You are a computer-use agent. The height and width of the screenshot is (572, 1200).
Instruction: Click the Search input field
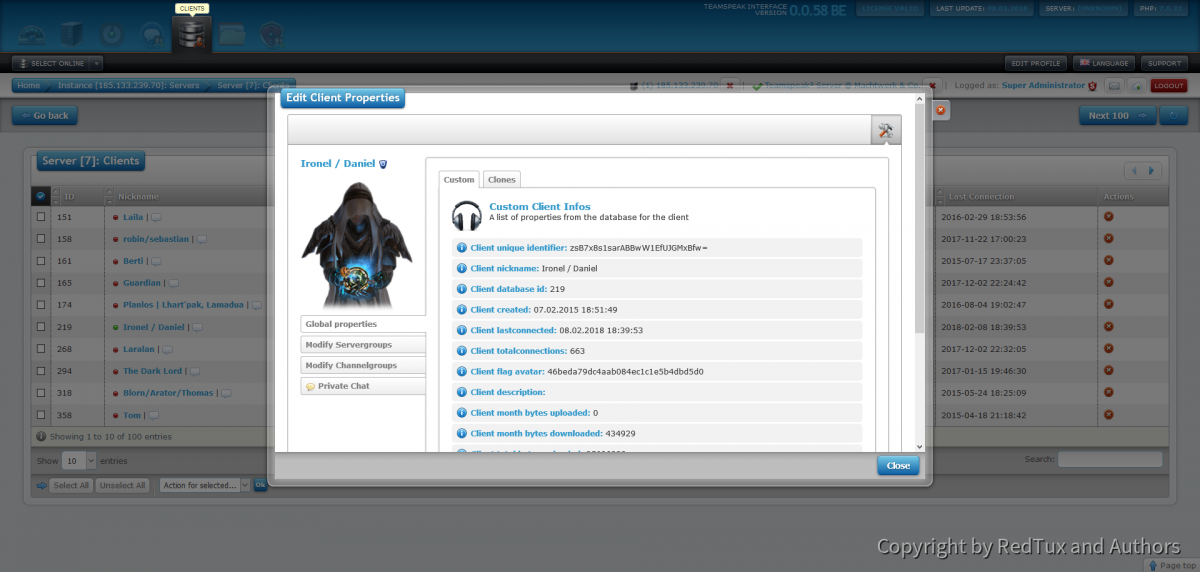click(x=1110, y=459)
